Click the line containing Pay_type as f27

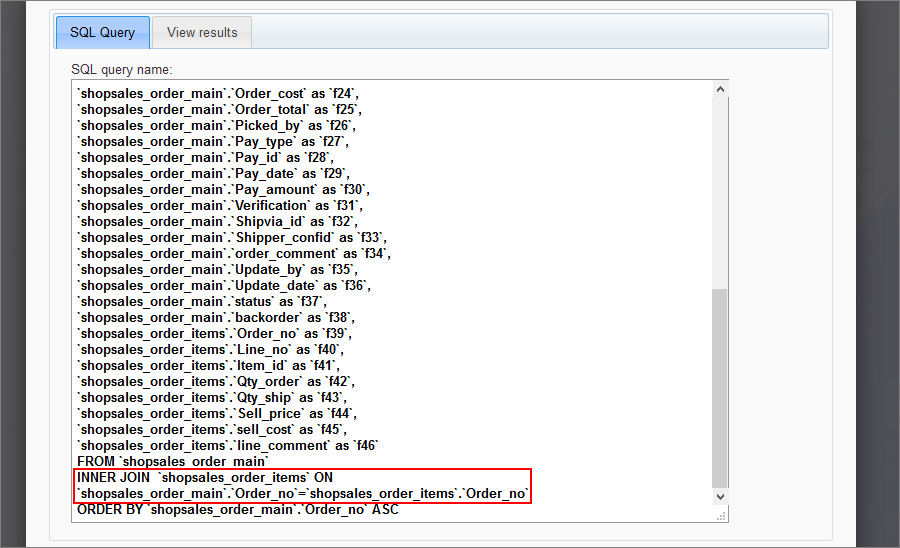click(213, 142)
